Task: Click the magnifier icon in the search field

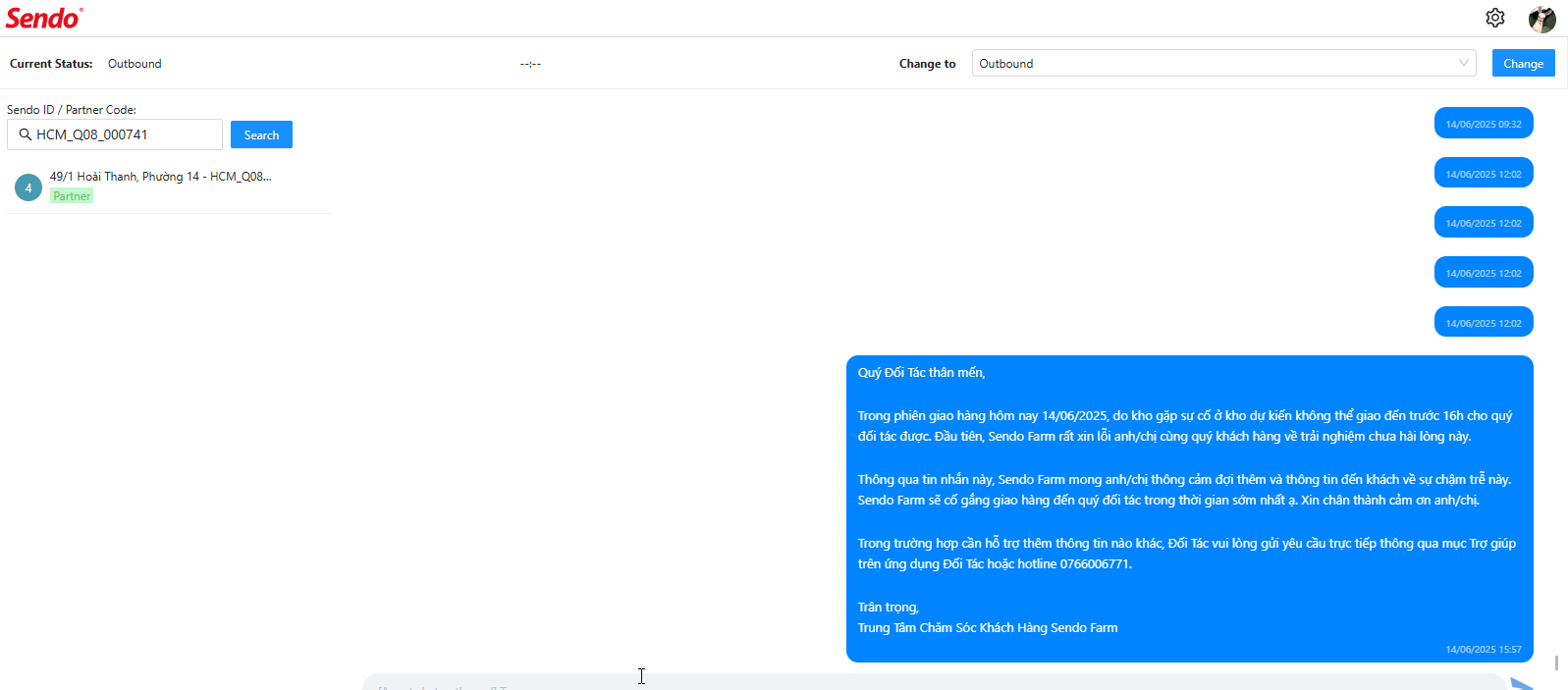Action: (26, 134)
